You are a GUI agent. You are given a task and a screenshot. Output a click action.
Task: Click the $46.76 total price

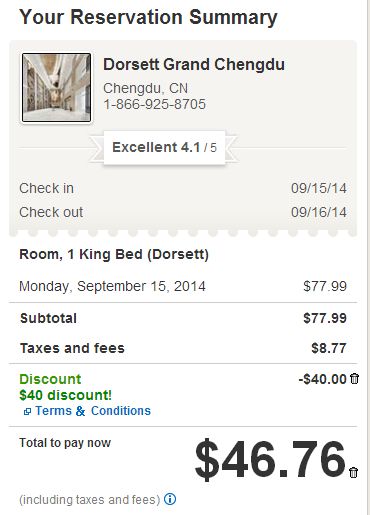click(270, 459)
